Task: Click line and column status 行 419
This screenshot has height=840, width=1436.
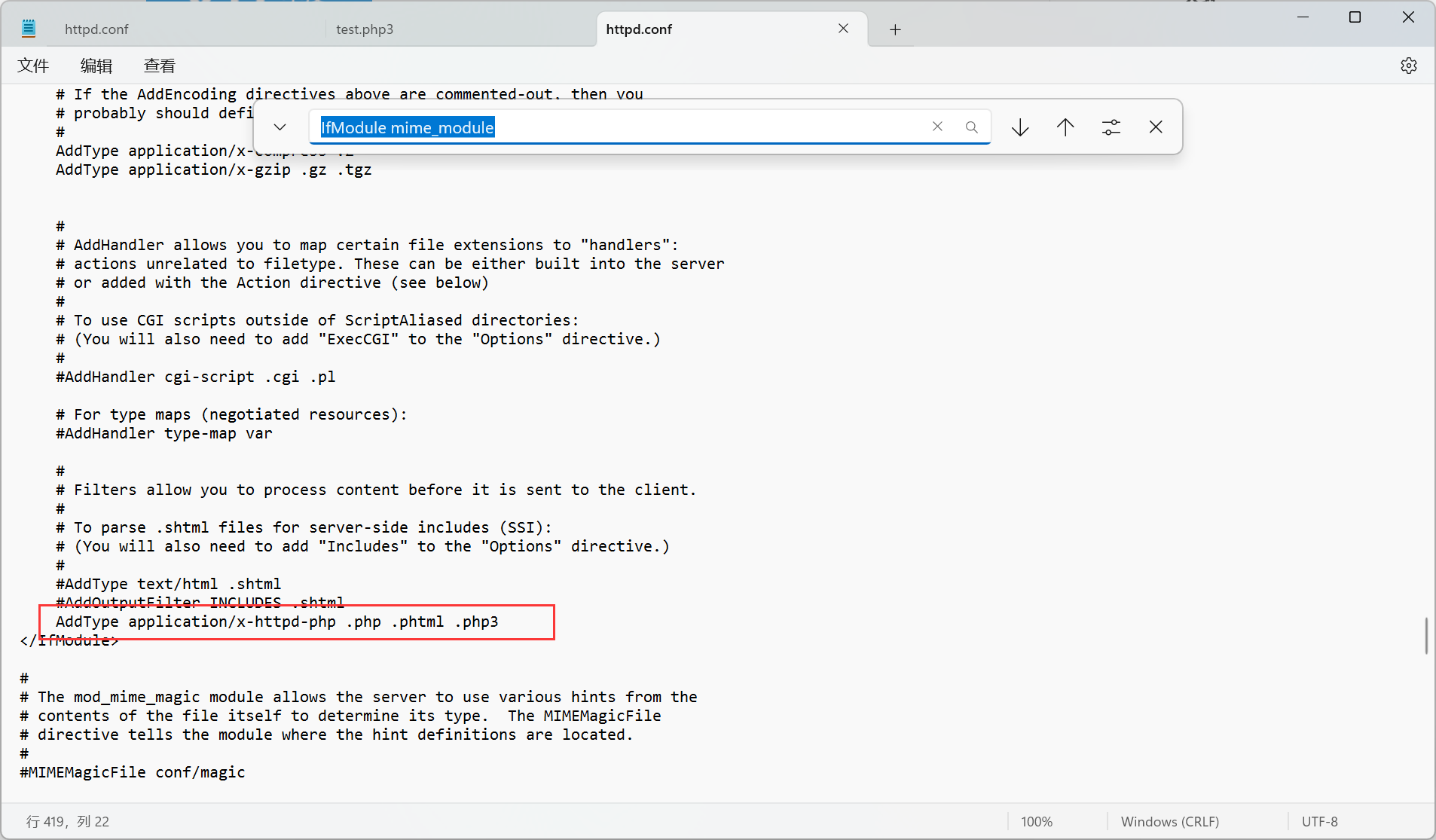Action: pos(68,821)
